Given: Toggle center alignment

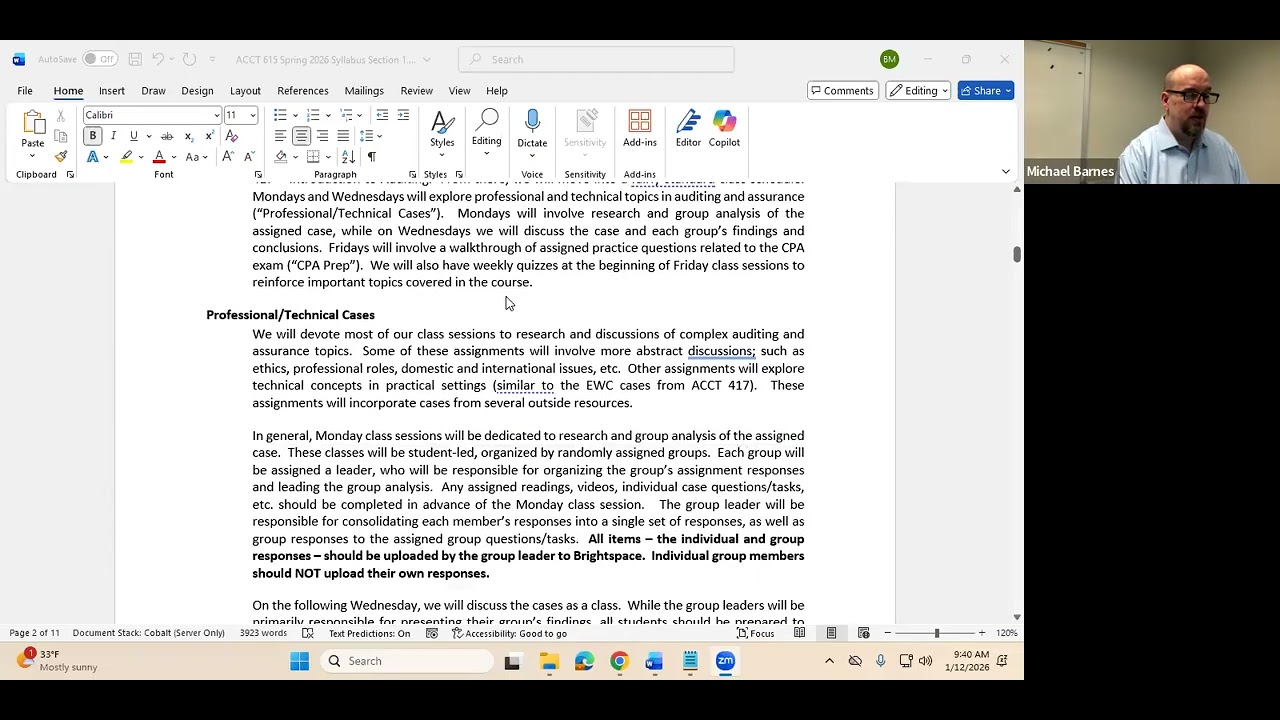Looking at the screenshot, I should 301,136.
